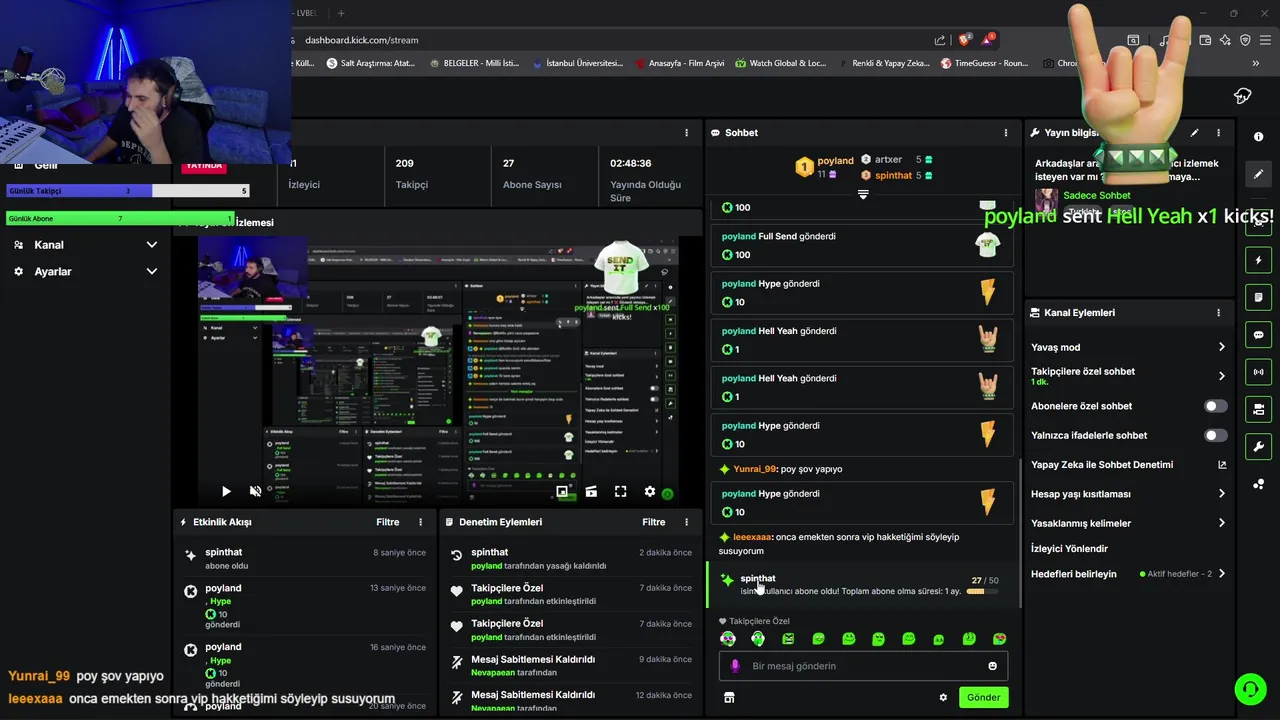Enable Yalnızca ifadelerle sohbet toggle
Image resolution: width=1280 pixels, height=720 pixels.
(x=1215, y=435)
